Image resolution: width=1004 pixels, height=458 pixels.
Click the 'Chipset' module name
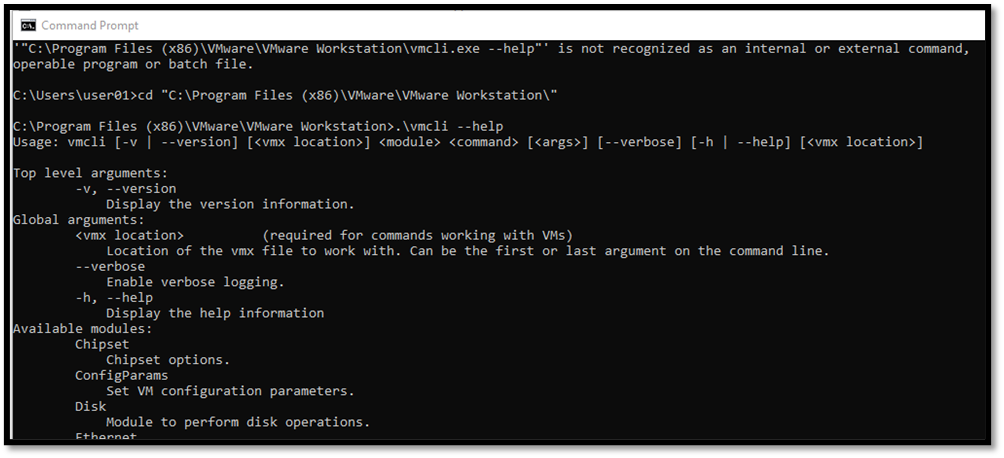tap(102, 344)
